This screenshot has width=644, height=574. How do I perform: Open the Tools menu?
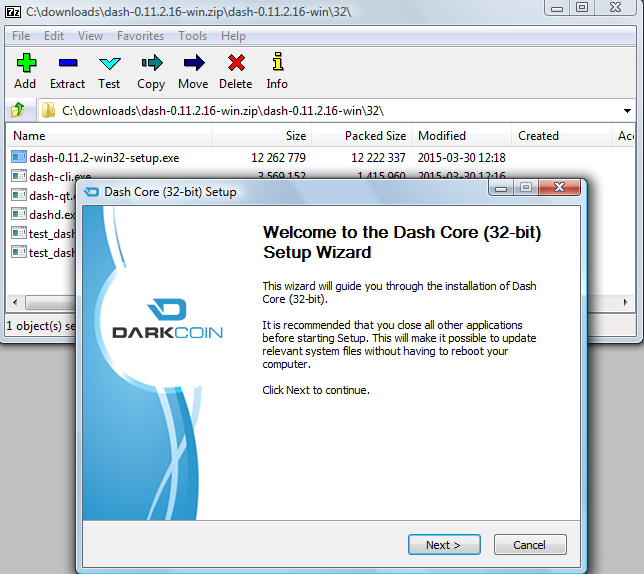(x=192, y=36)
